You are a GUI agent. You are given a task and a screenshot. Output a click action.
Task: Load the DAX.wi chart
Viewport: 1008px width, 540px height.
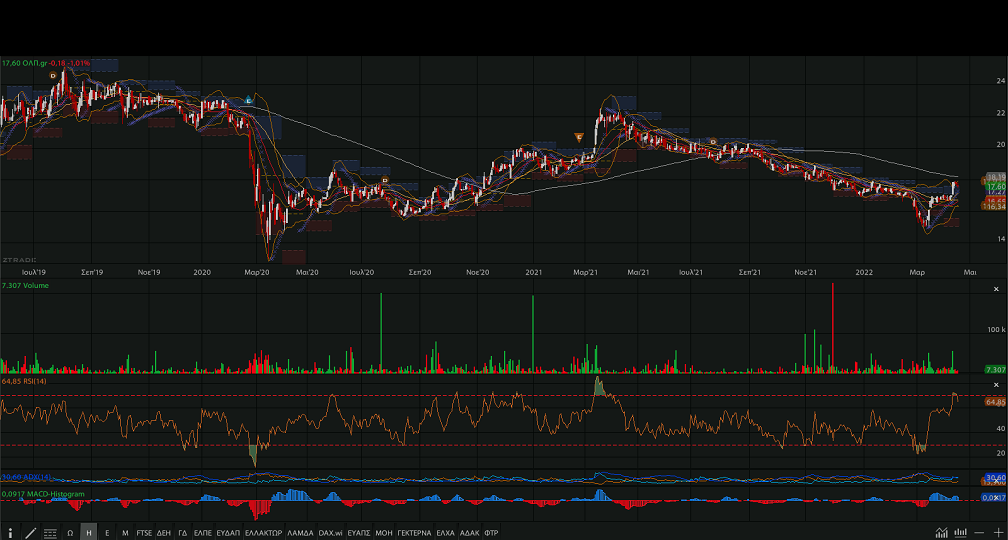(x=331, y=532)
